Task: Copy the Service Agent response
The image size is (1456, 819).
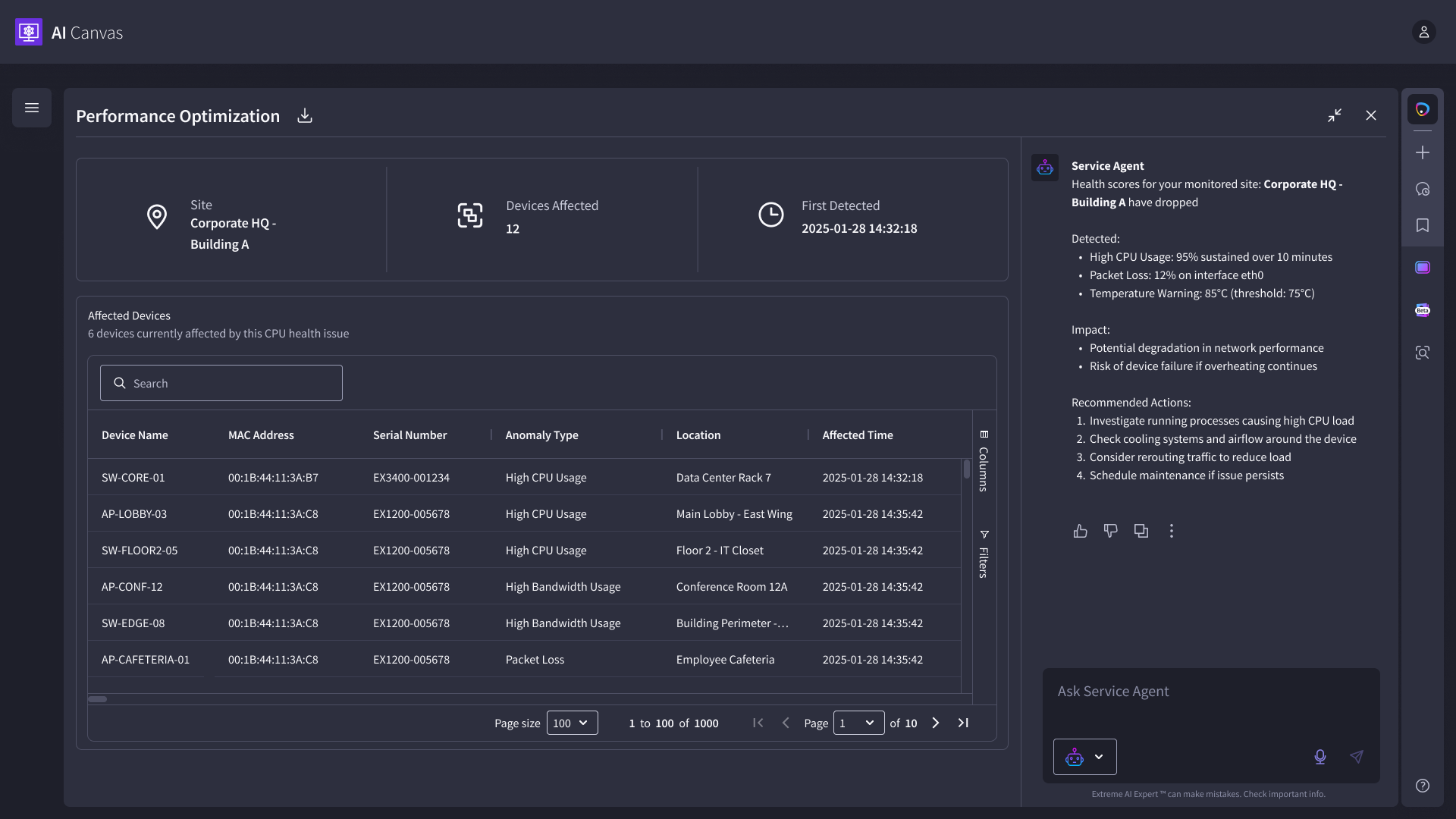Action: click(x=1141, y=531)
